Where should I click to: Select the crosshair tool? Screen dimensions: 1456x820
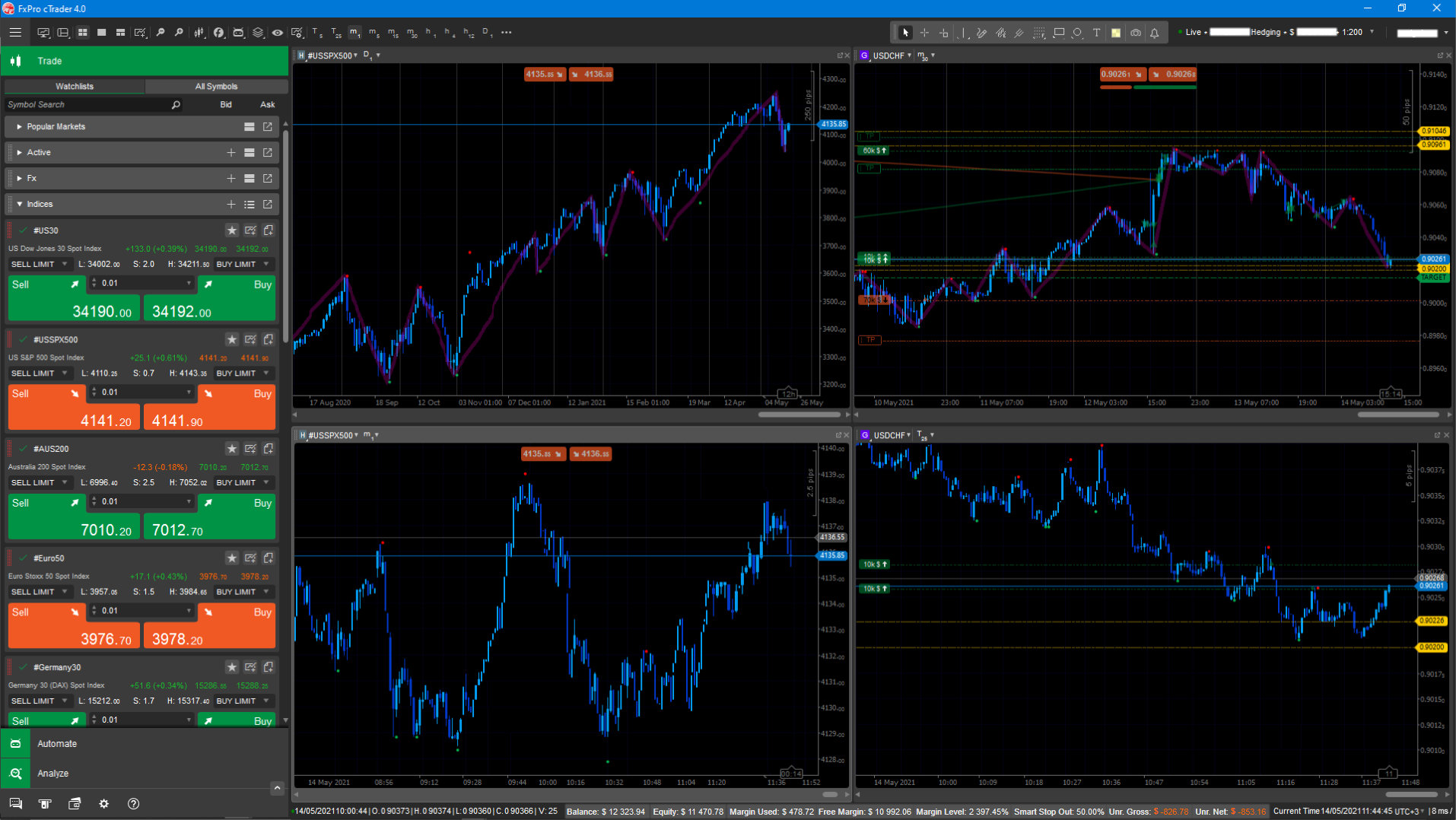924,33
